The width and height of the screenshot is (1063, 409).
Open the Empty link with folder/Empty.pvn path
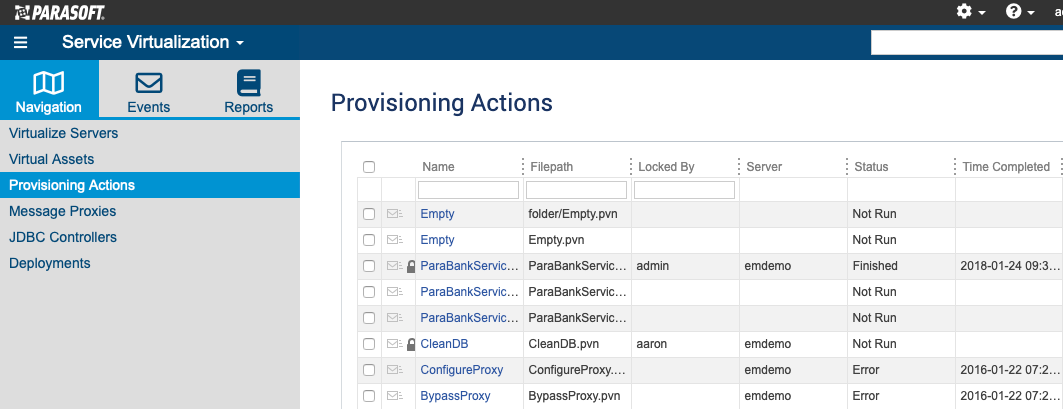437,214
